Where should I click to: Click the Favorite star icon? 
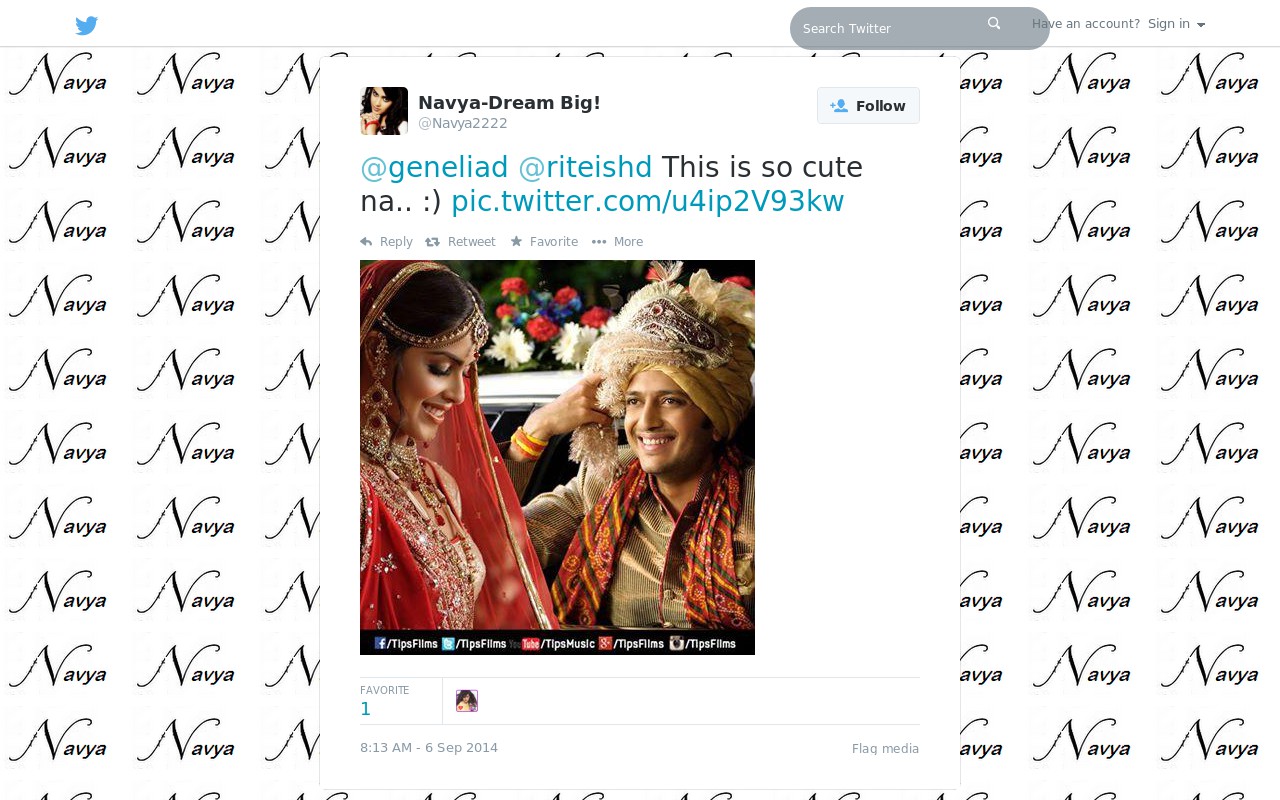(x=516, y=241)
